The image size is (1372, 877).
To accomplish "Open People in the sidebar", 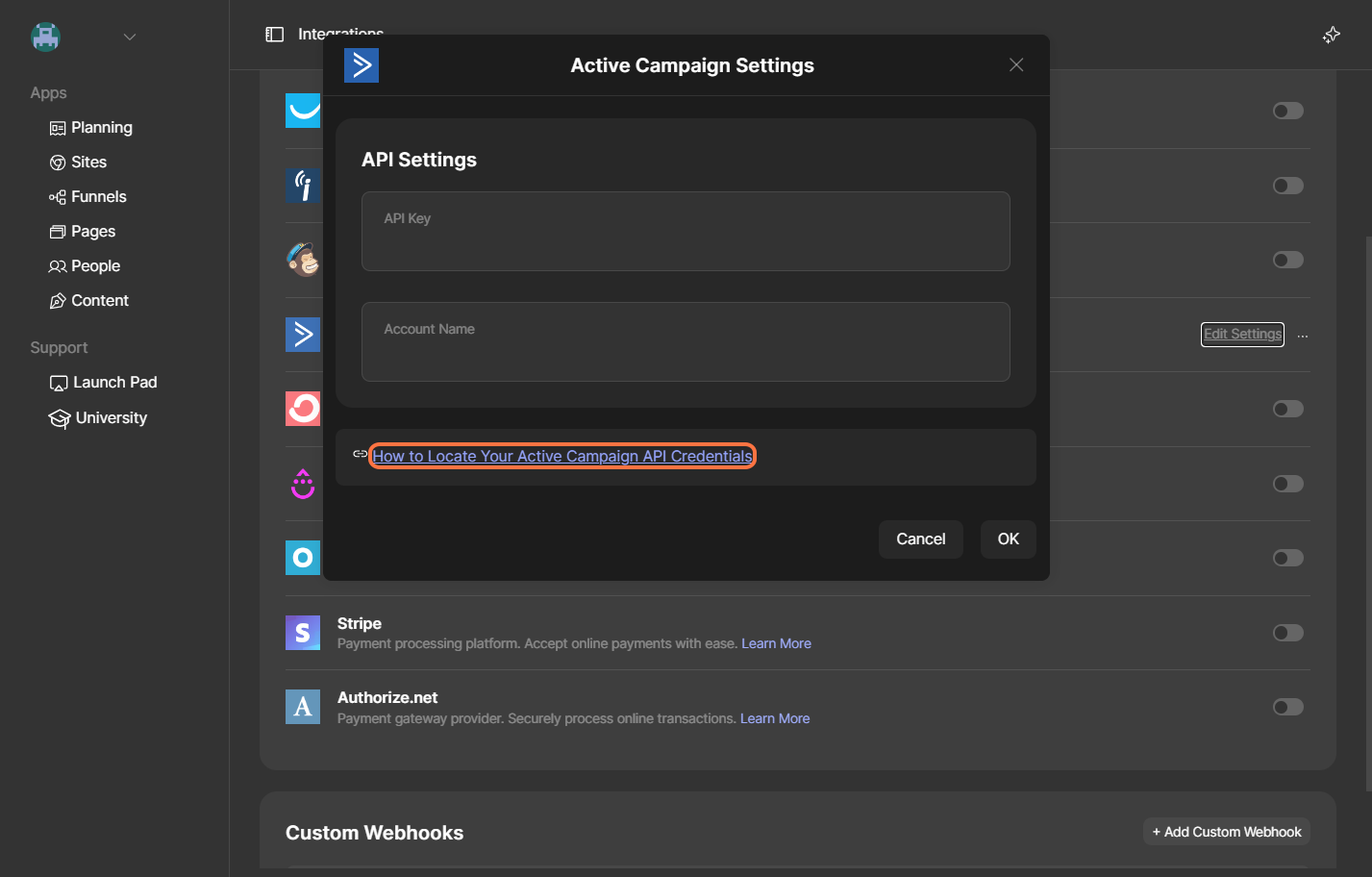I will [85, 266].
